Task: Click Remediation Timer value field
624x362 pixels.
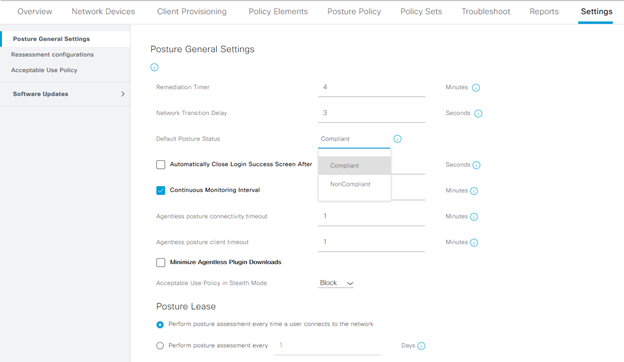Action: coord(371,87)
